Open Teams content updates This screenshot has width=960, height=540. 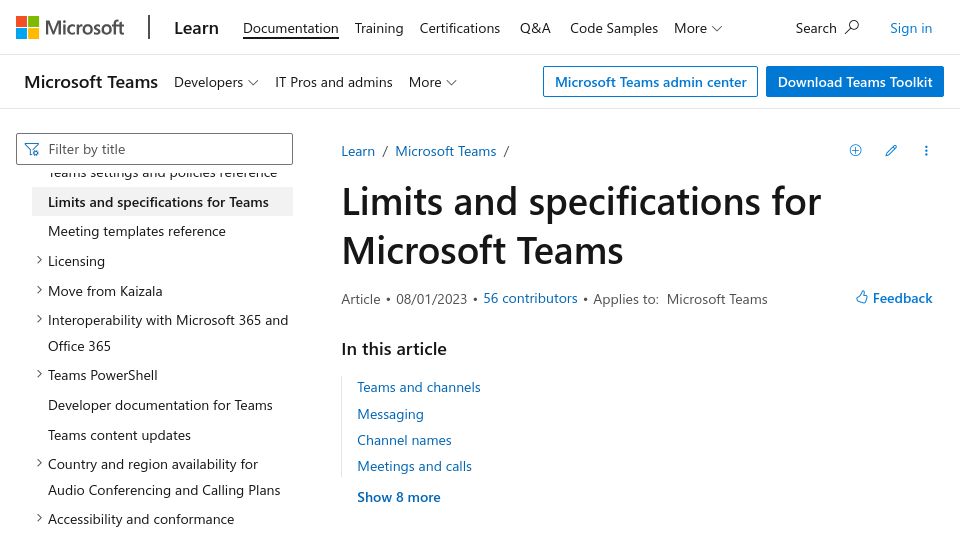(119, 435)
